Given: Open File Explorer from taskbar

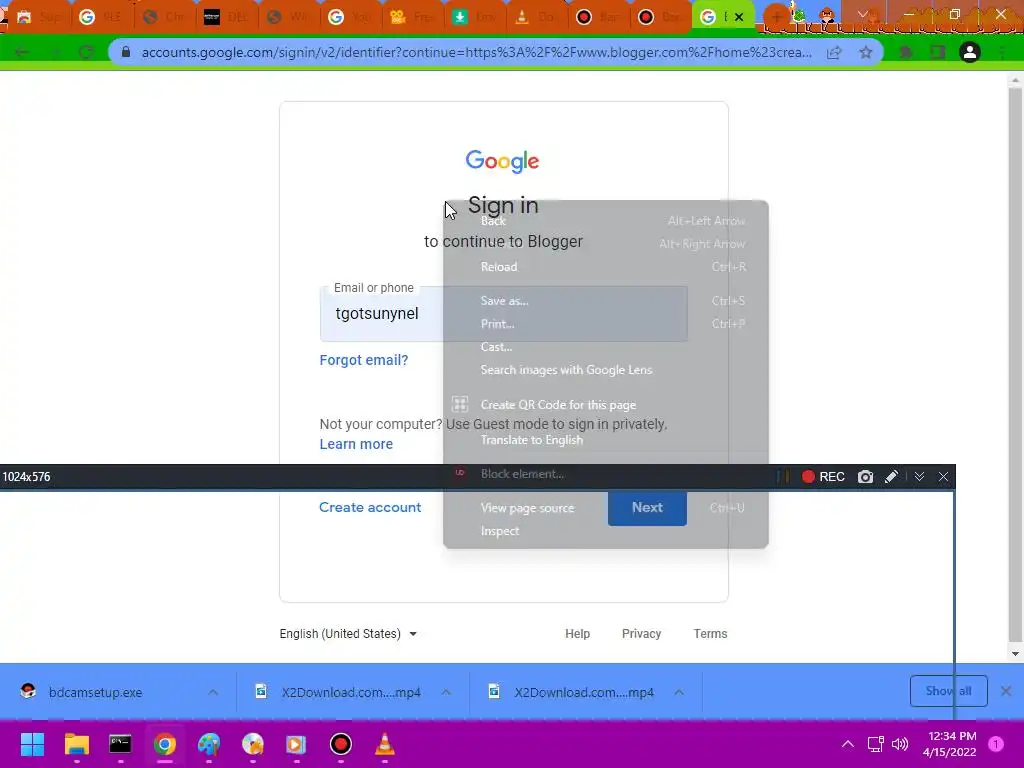Looking at the screenshot, I should click(x=76, y=744).
